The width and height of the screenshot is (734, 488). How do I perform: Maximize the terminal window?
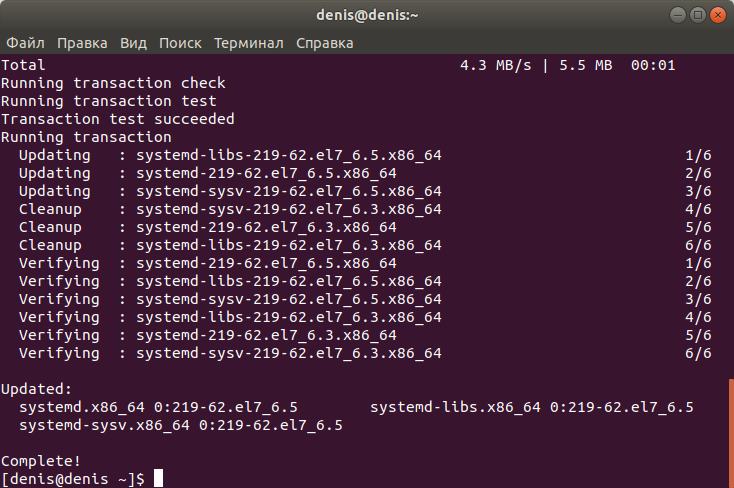point(697,15)
